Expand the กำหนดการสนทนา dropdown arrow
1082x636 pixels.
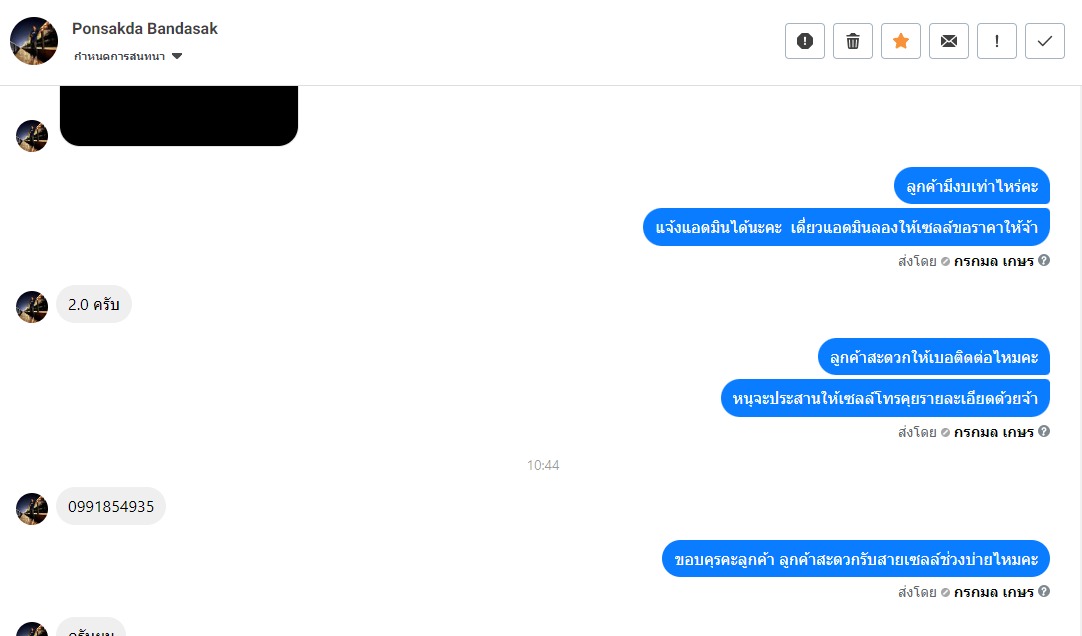(x=177, y=57)
